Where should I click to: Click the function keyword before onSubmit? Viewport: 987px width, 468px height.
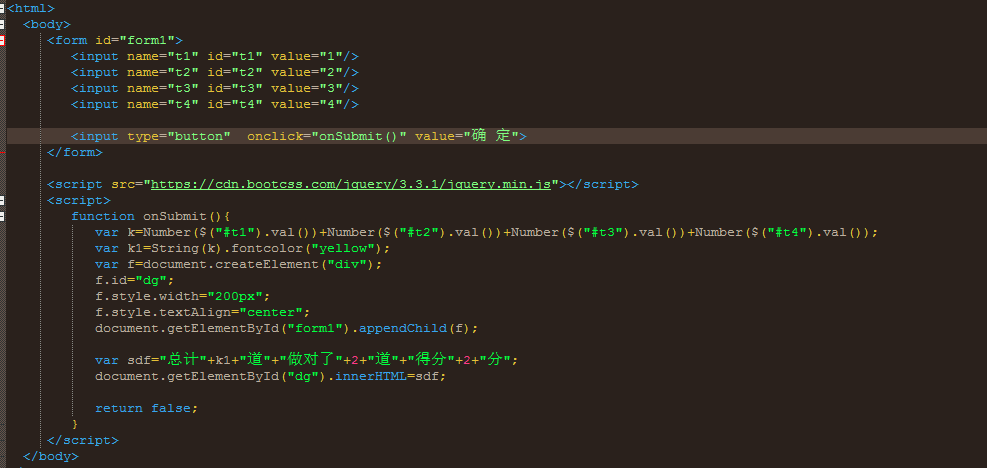pyautogui.click(x=103, y=216)
